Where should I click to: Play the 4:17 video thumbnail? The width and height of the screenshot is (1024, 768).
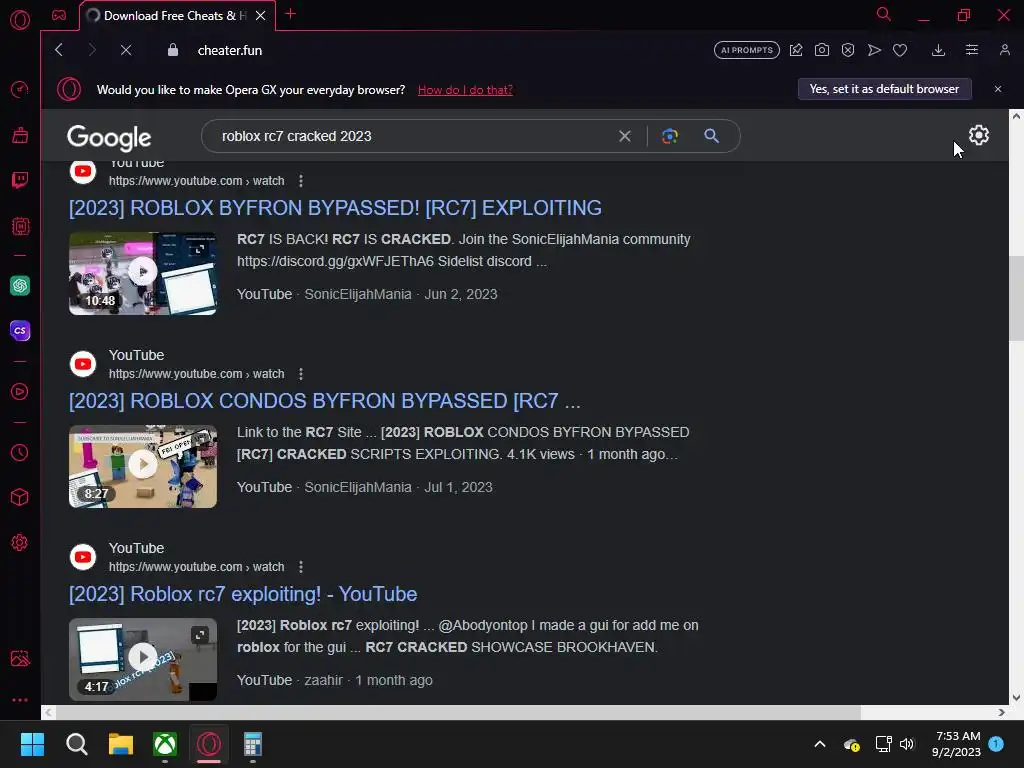pos(142,660)
